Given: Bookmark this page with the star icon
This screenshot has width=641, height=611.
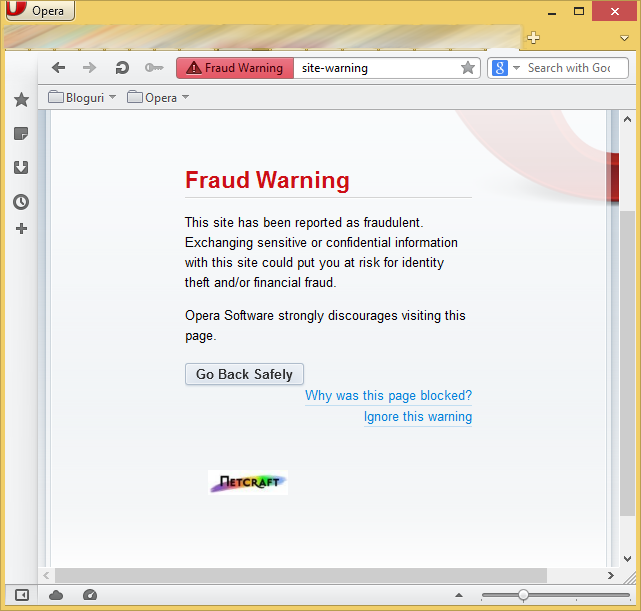Looking at the screenshot, I should (x=468, y=68).
